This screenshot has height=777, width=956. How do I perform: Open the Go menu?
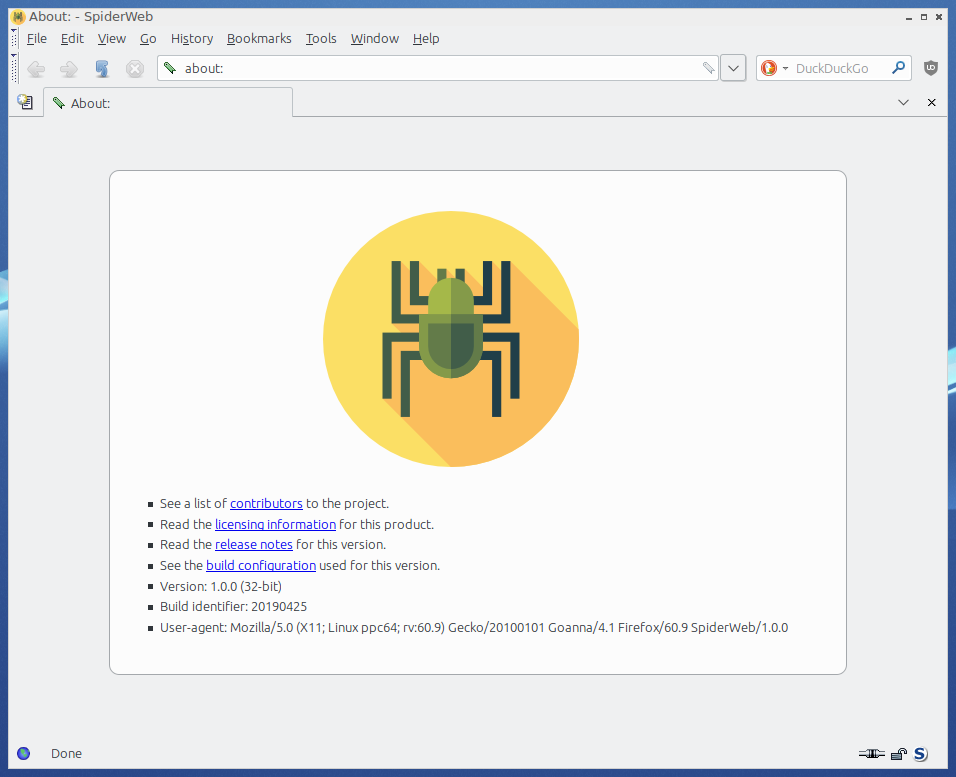click(148, 38)
